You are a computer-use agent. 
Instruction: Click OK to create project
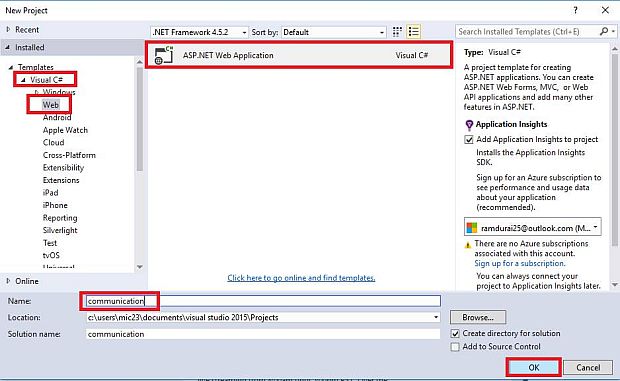click(534, 368)
